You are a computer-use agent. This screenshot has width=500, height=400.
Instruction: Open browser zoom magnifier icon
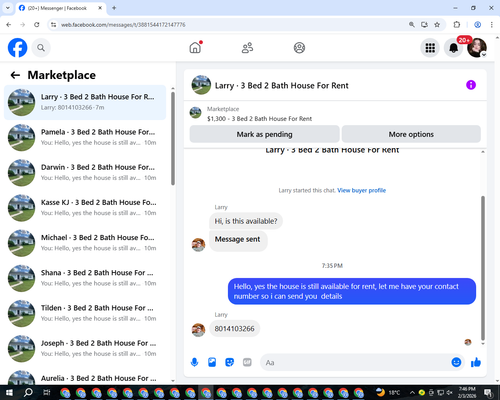tap(412, 25)
